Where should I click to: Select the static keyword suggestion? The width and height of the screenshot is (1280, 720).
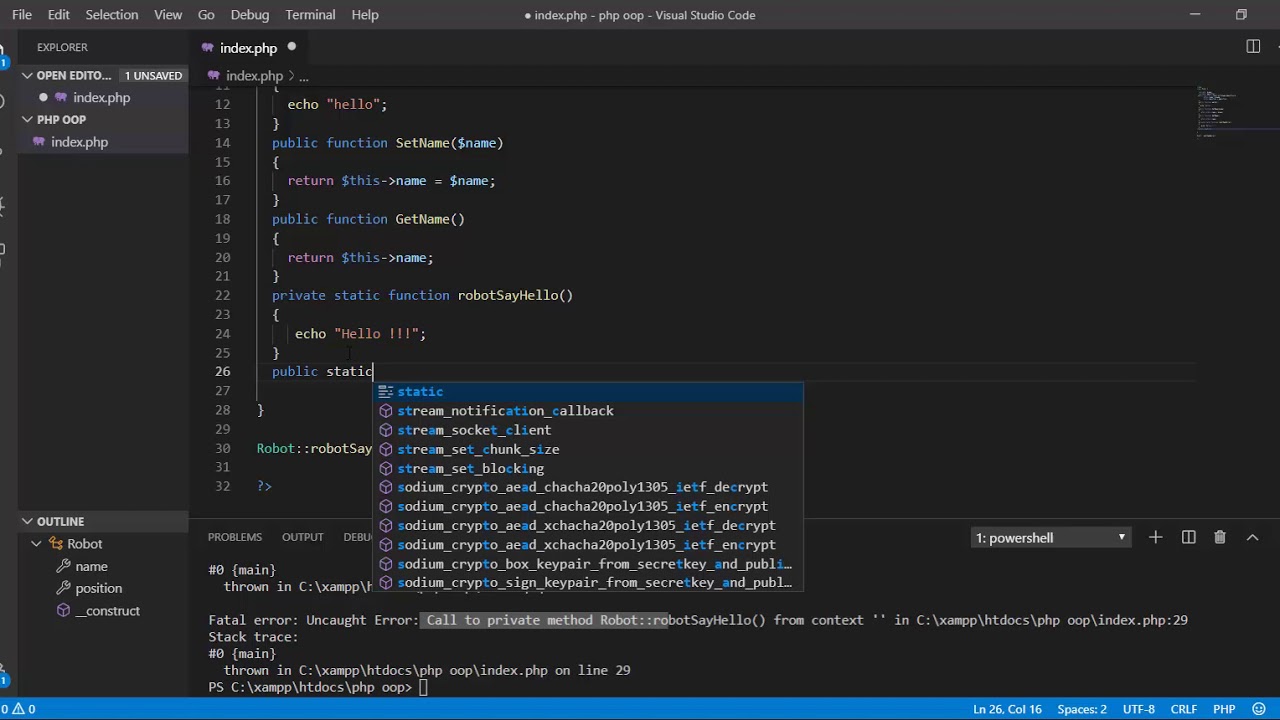[589, 392]
